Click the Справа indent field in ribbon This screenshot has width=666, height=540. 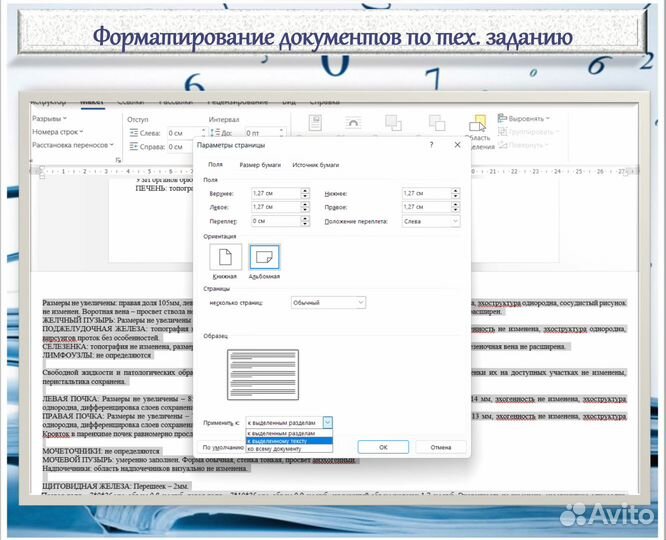tap(180, 147)
